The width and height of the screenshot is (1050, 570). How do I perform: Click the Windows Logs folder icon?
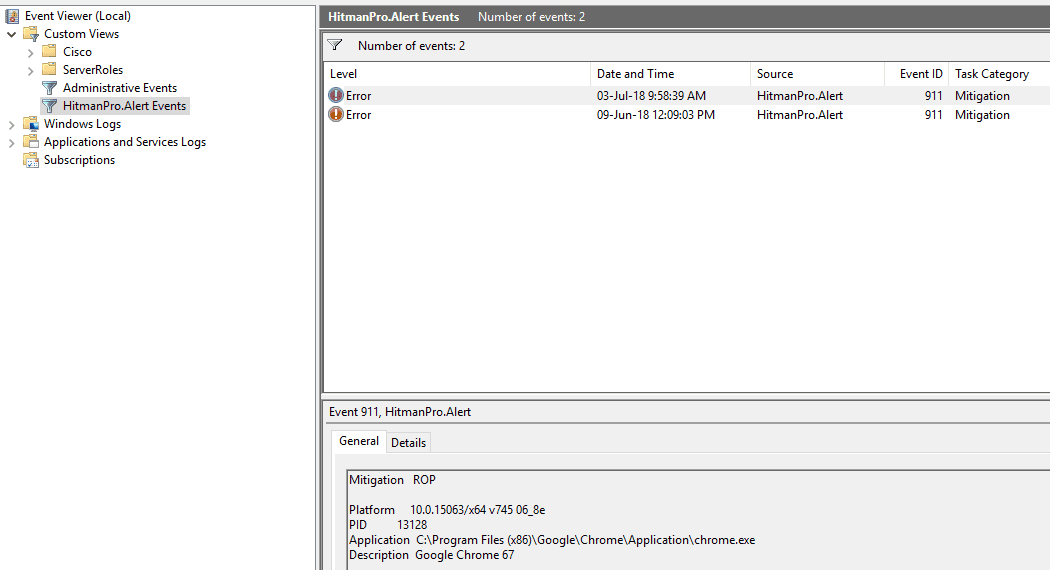31,124
